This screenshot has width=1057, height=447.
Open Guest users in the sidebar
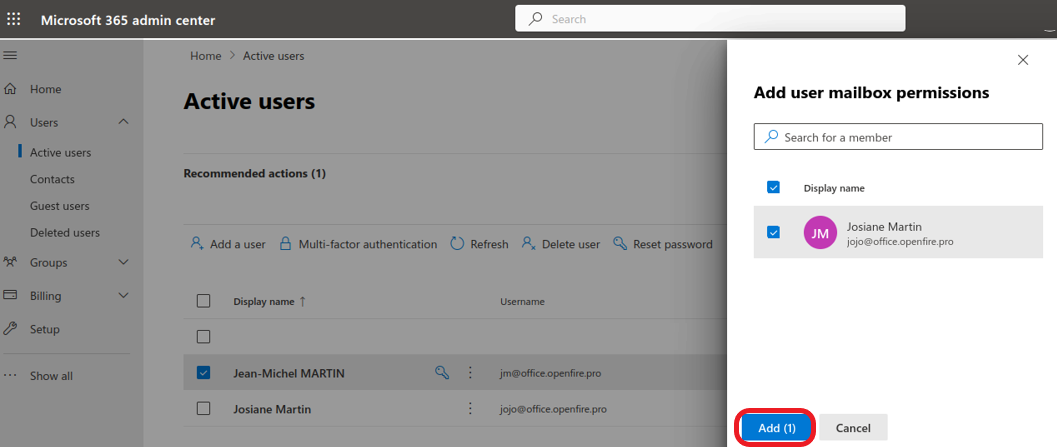point(59,206)
